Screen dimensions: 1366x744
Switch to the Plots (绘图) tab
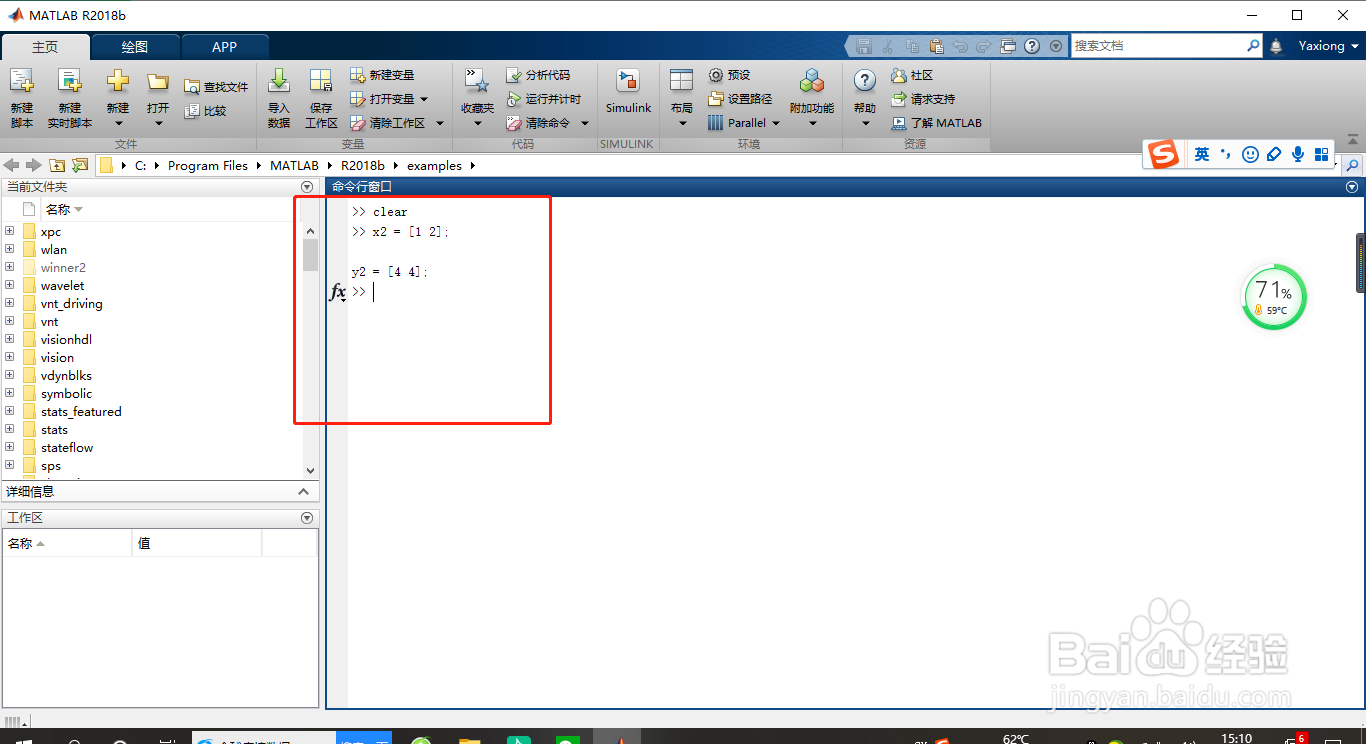coord(135,47)
